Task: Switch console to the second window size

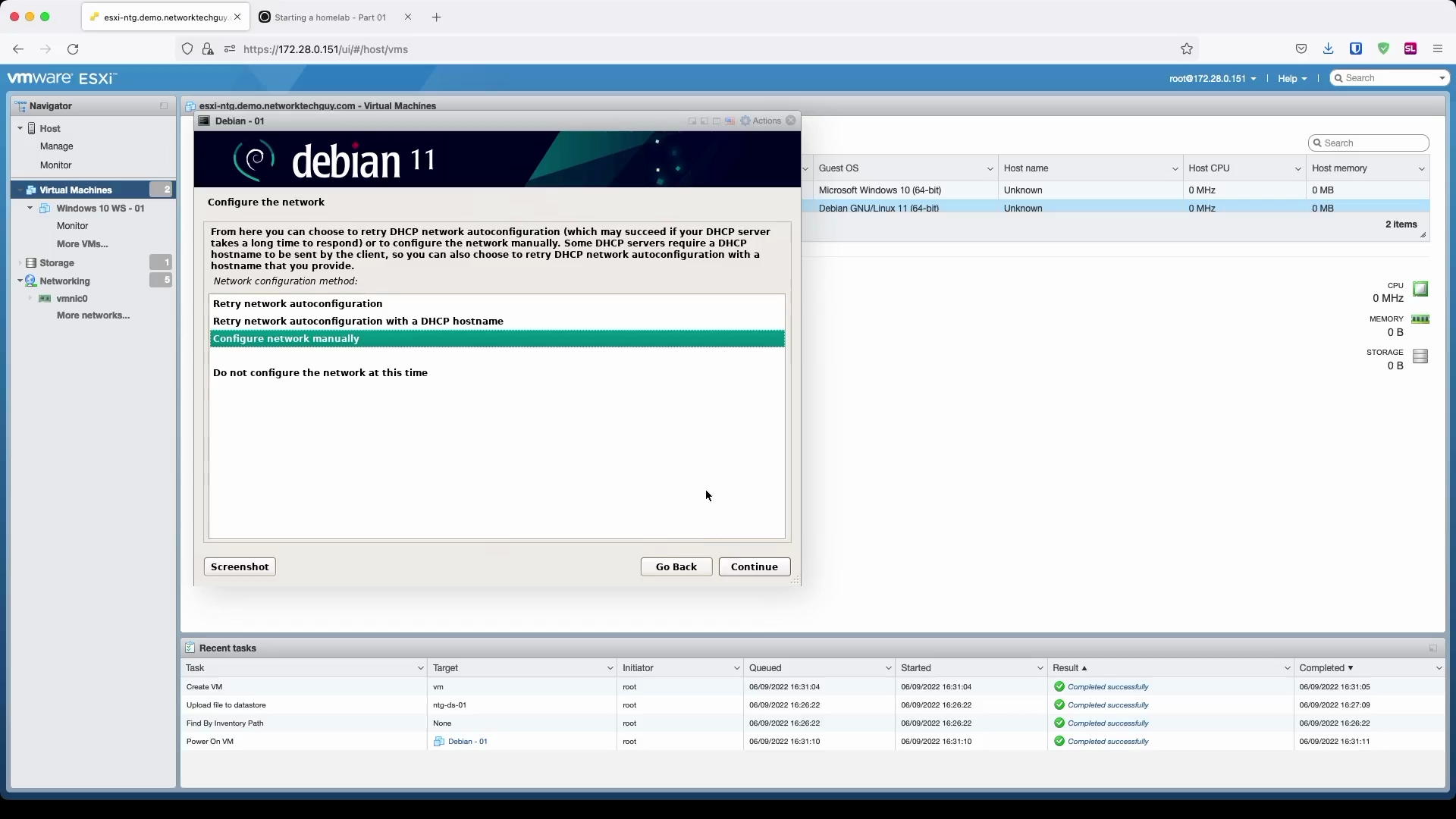Action: 704,121
